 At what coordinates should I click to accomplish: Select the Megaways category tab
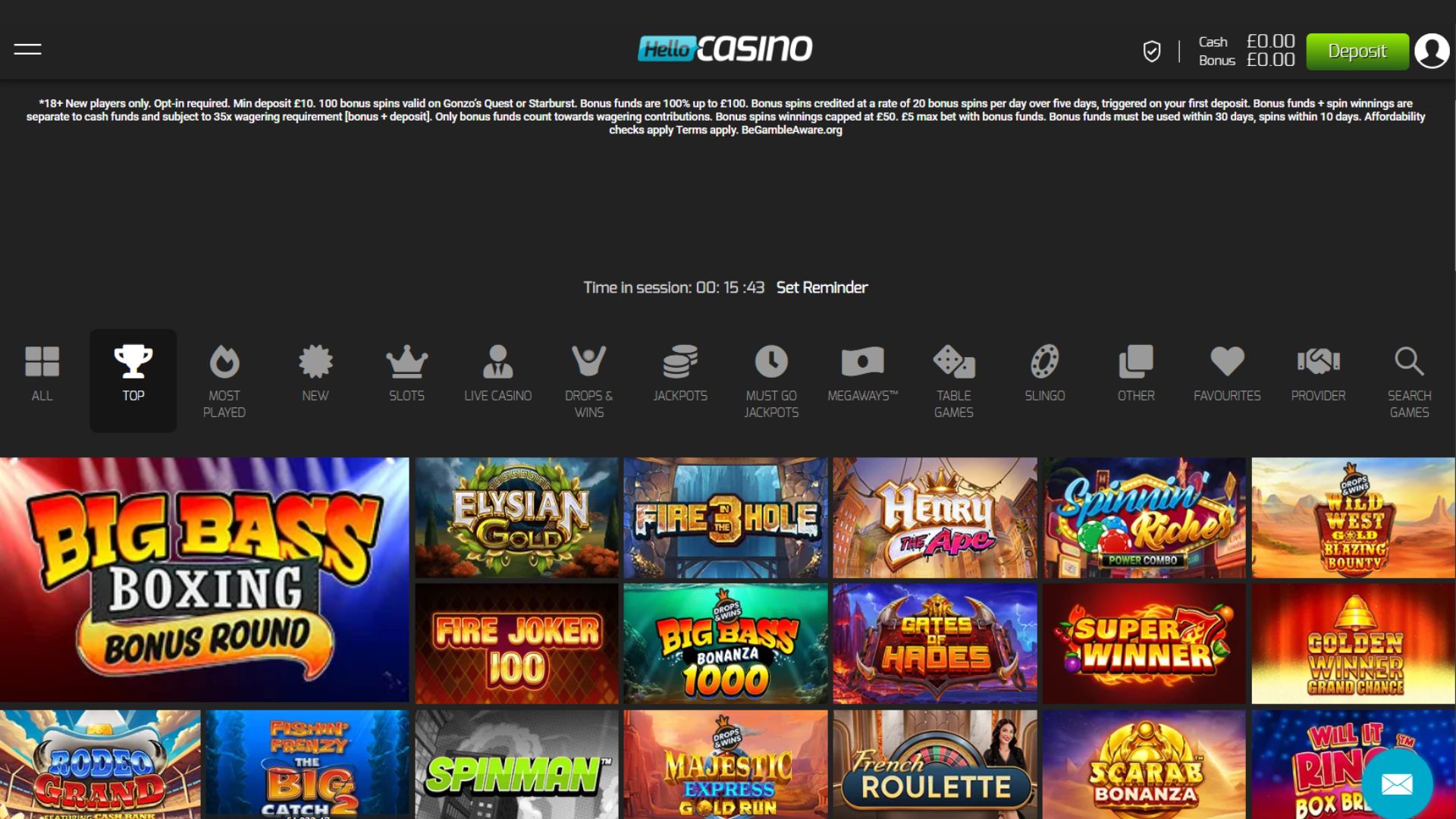pos(863,373)
